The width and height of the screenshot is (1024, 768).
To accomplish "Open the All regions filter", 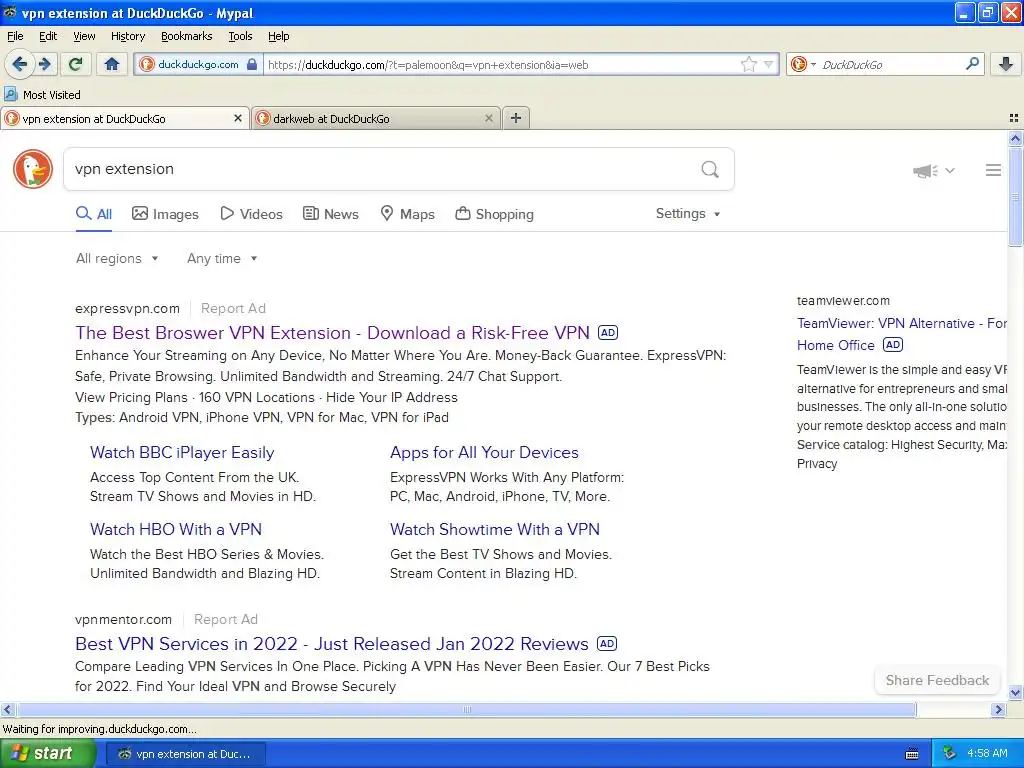I will tap(117, 259).
